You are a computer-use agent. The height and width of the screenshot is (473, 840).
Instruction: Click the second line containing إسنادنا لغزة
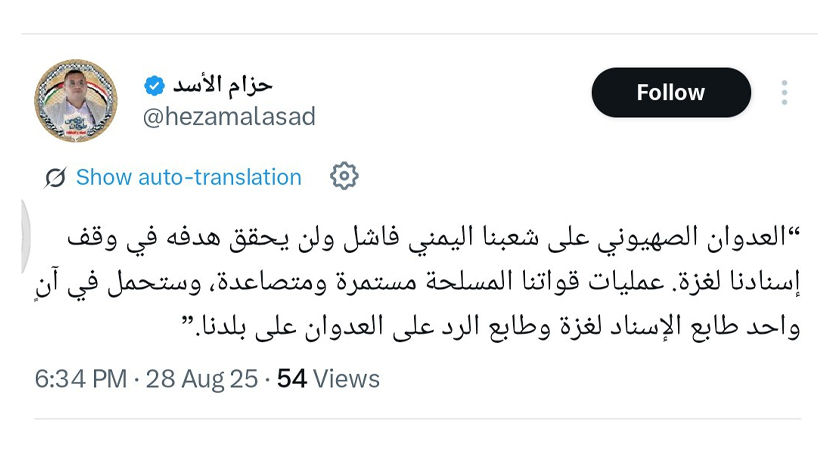[x=417, y=282]
